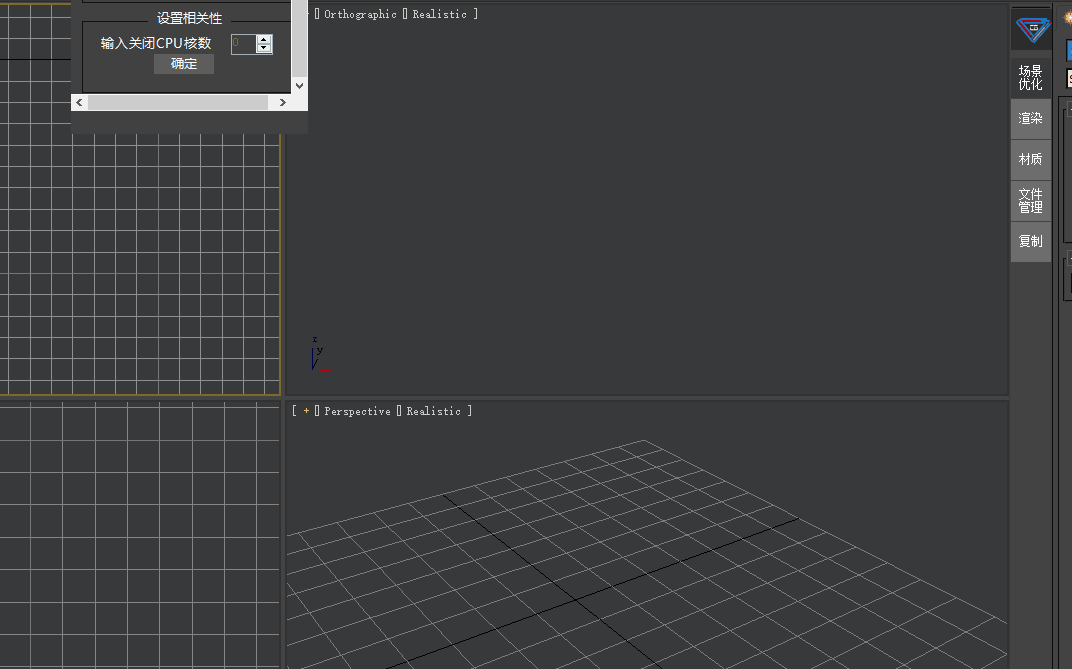Go to the 复制 tab
1072x669 pixels.
click(1030, 242)
